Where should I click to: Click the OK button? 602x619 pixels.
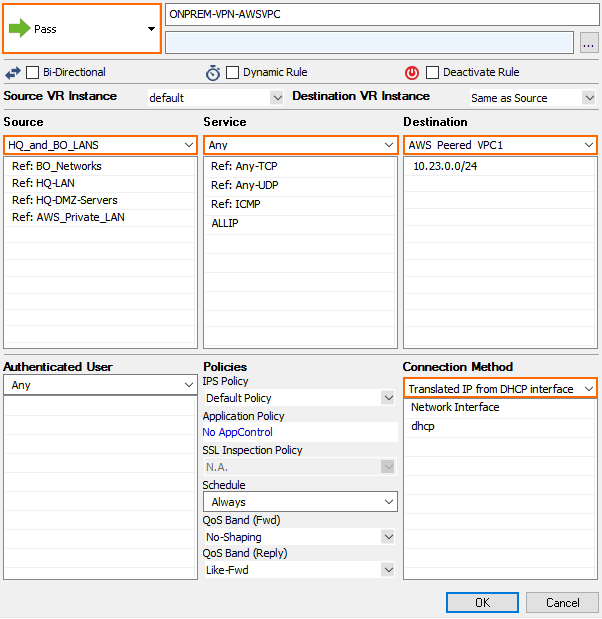(x=482, y=602)
